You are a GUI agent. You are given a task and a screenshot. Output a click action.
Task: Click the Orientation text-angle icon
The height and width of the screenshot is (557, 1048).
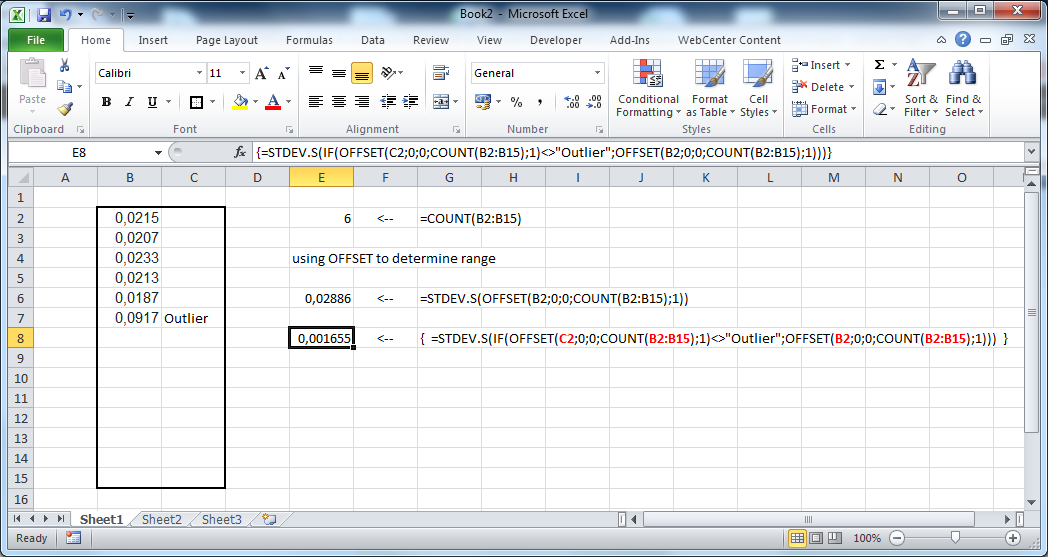coord(388,73)
